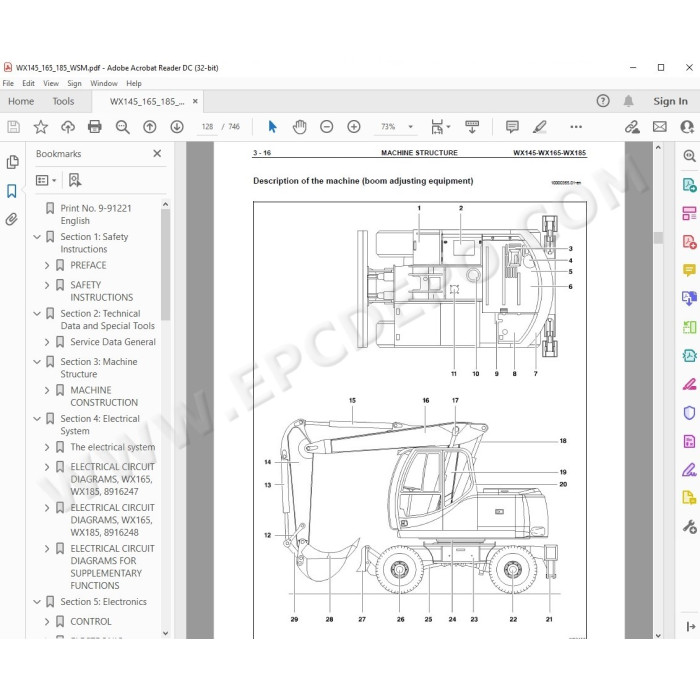Open the find text magnifier tool
This screenshot has width=700, height=700.
point(122,127)
